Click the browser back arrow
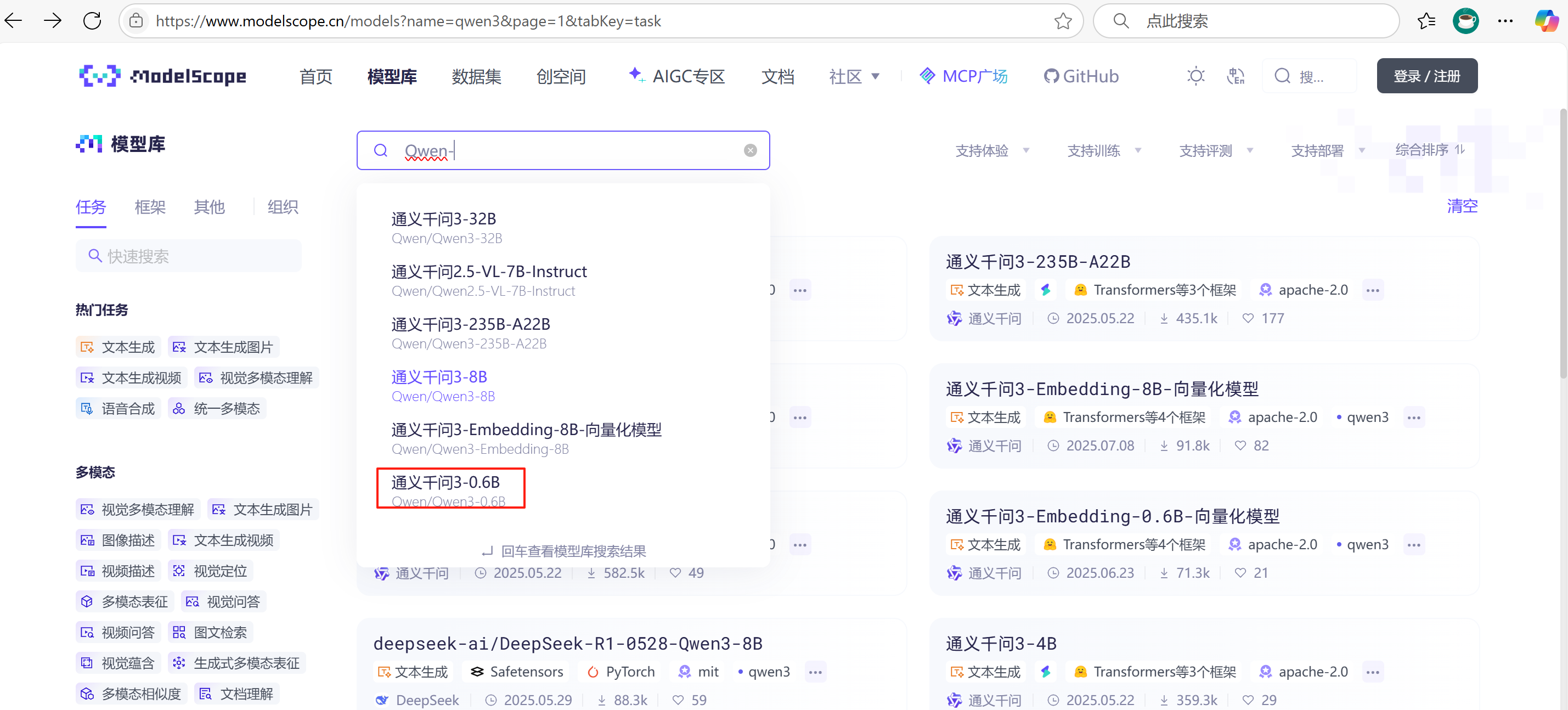 click(x=13, y=21)
